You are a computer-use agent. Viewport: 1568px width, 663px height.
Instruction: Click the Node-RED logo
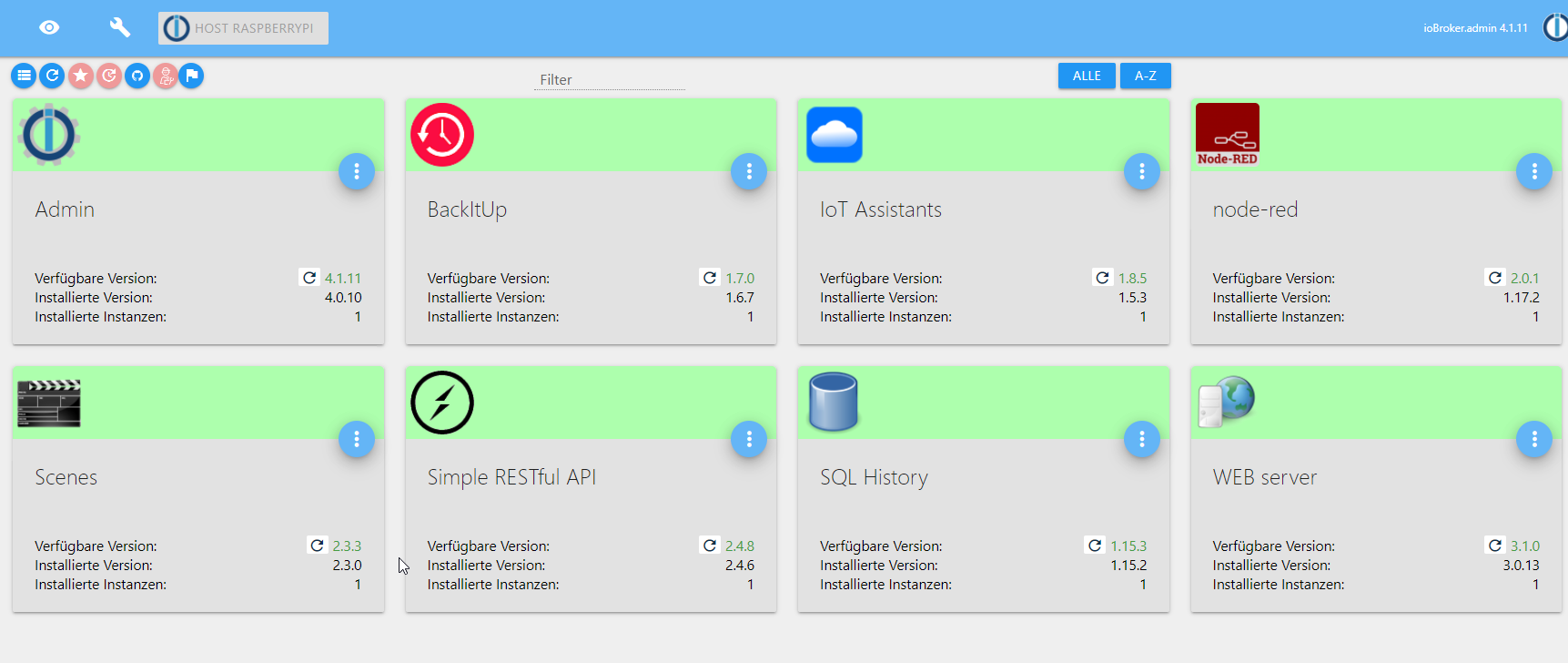click(x=1228, y=135)
